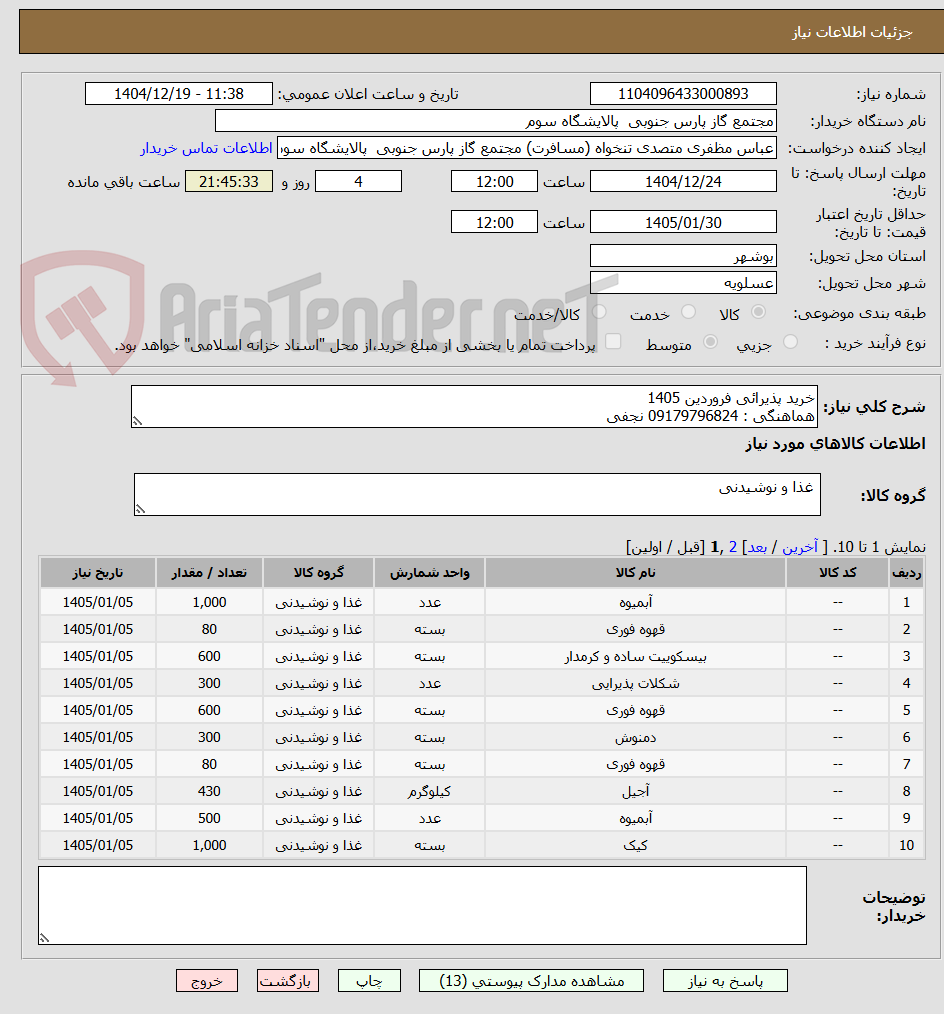Click quantity 300 in شکلات پذیرایی row

pyautogui.click(x=209, y=684)
